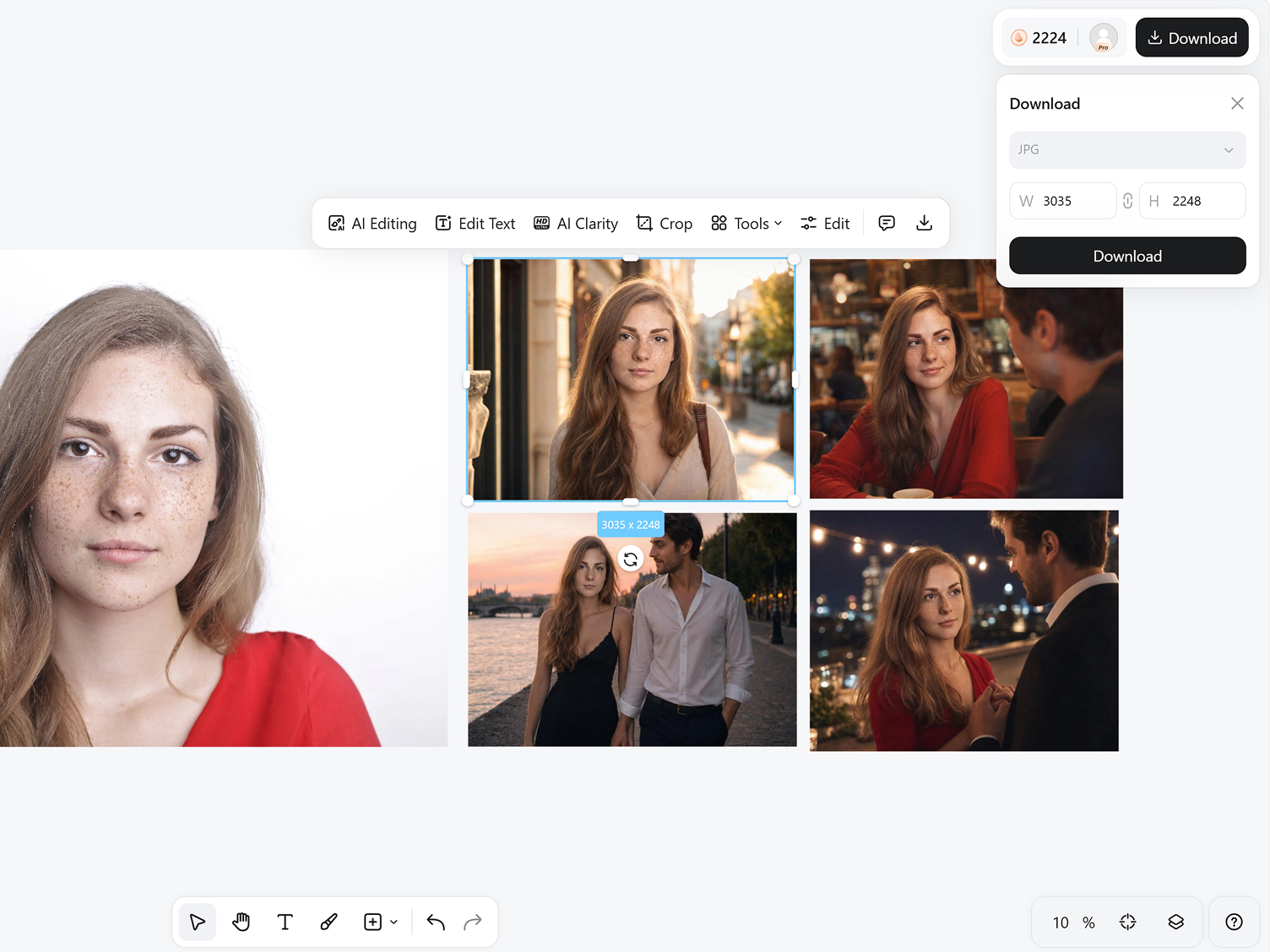
Task: Open AI Editing tool
Action: pyautogui.click(x=372, y=224)
